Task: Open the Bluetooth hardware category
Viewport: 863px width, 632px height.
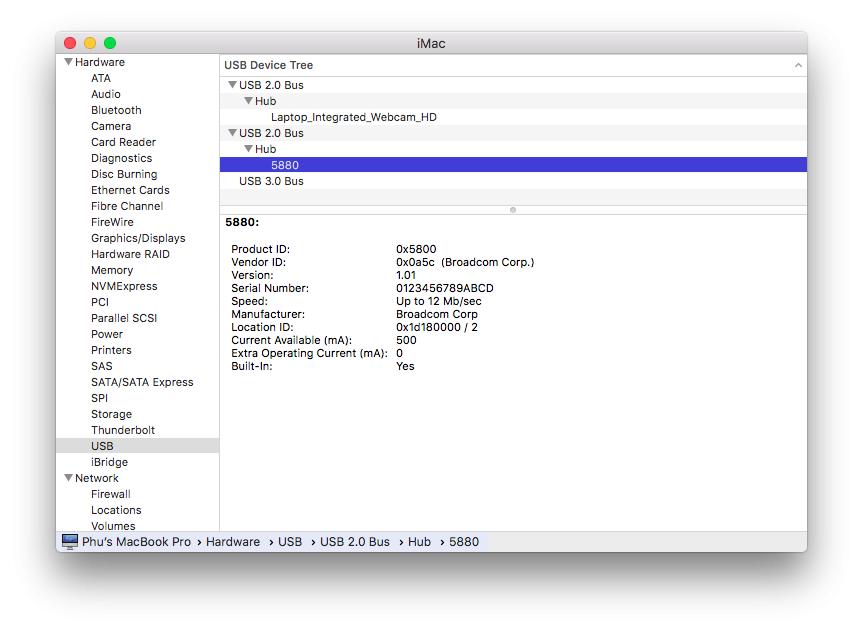Action: 116,110
